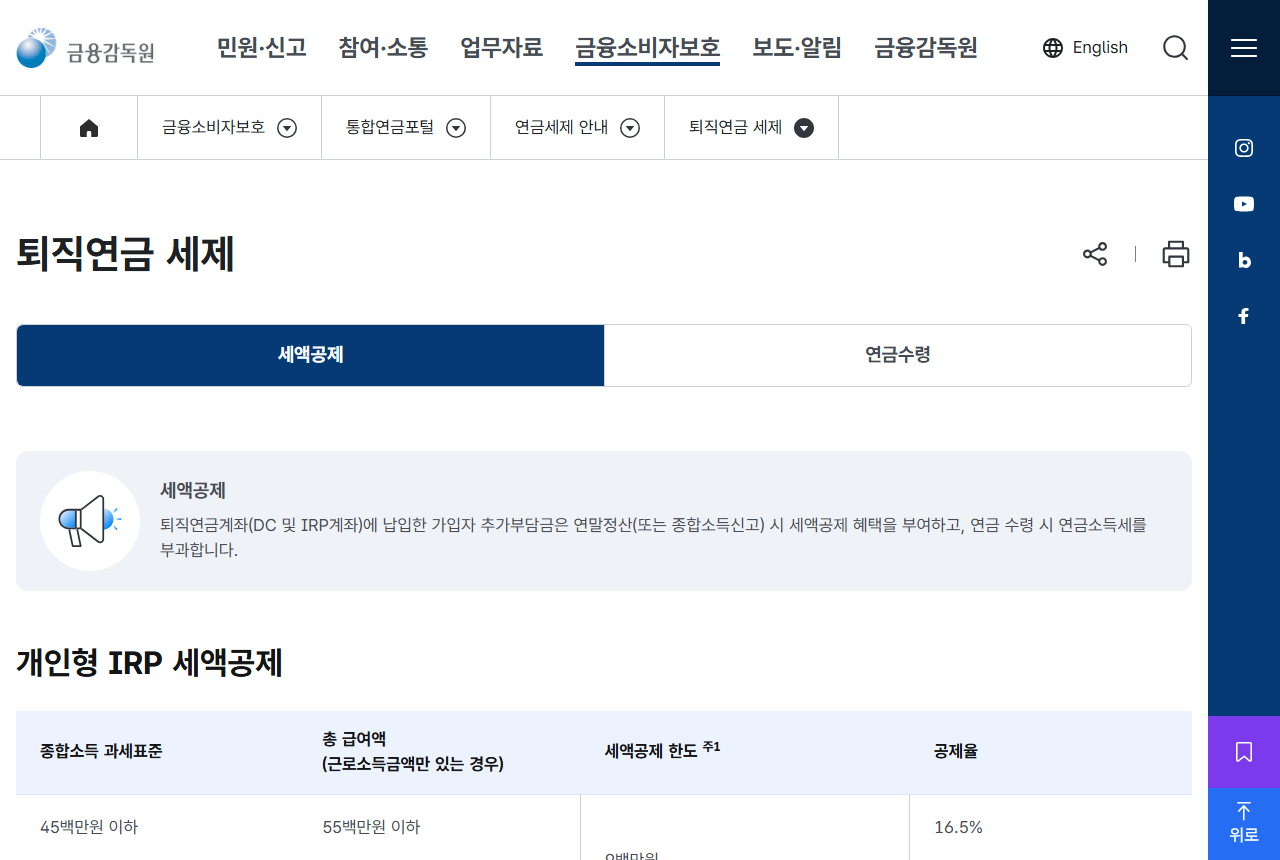Image resolution: width=1280 pixels, height=860 pixels.
Task: Click the 공제율 column header
Action: (956, 751)
